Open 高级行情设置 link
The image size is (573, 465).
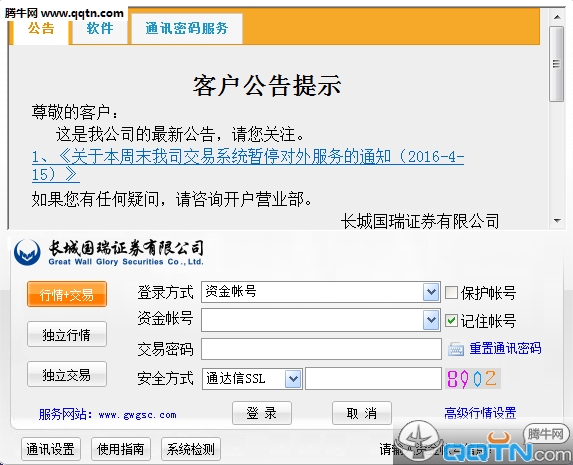tap(480, 413)
